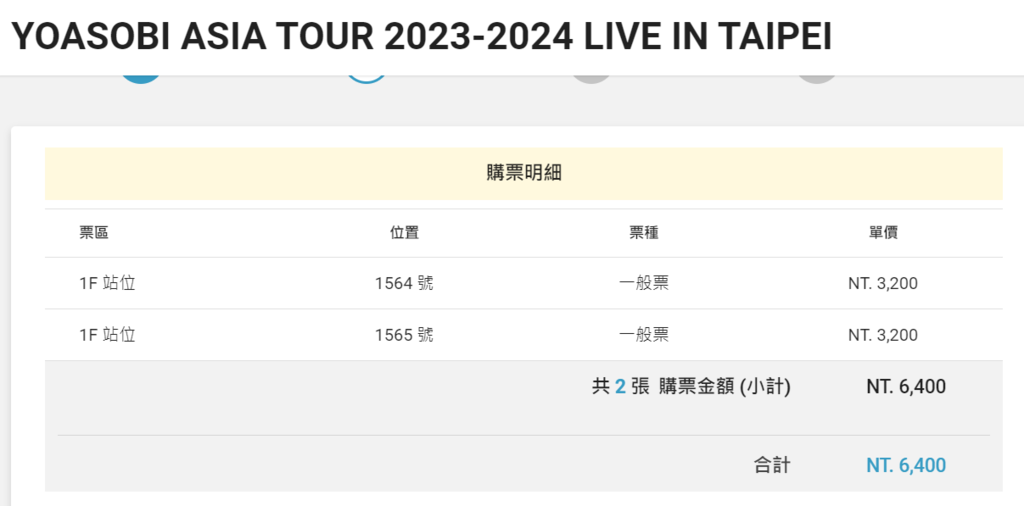Select the 1565 號 seat position cell
The width and height of the screenshot is (1024, 506).
pyautogui.click(x=404, y=335)
